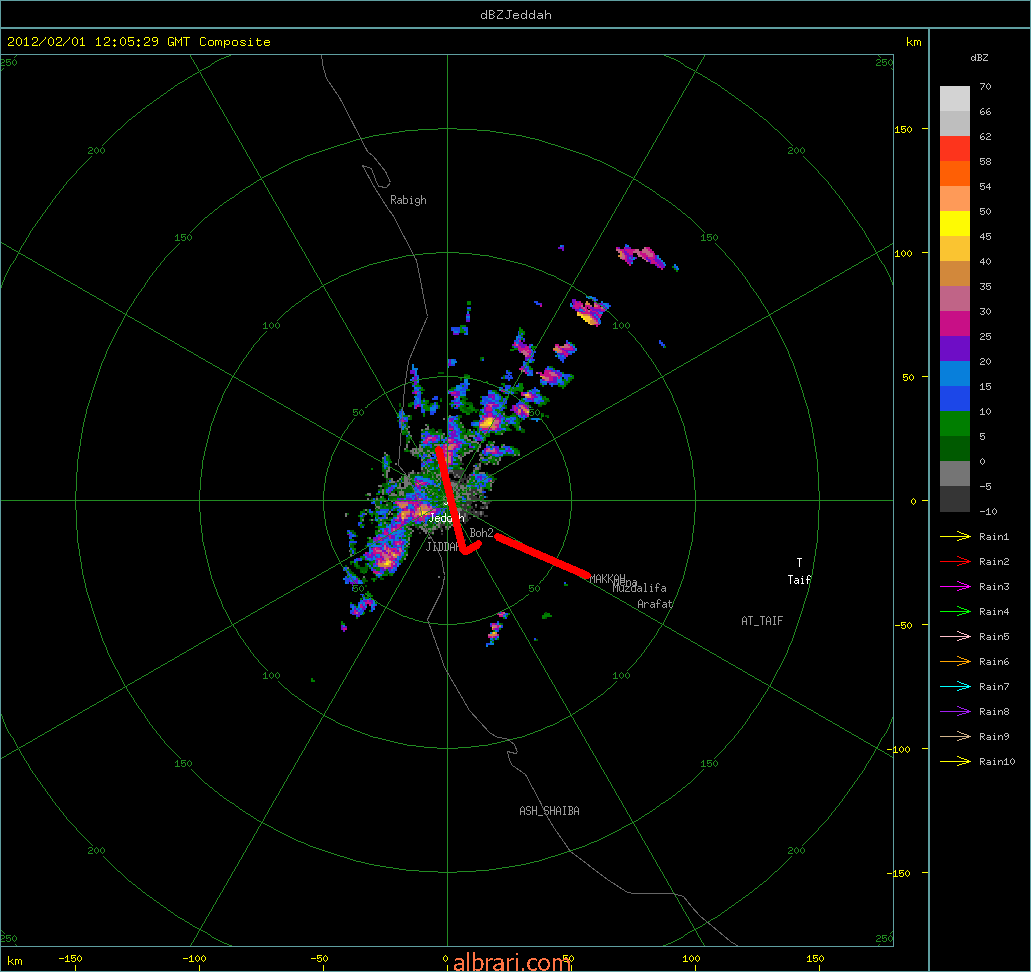The image size is (1031, 972).
Task: Click the Rain5 legend label
Action: click(994, 637)
